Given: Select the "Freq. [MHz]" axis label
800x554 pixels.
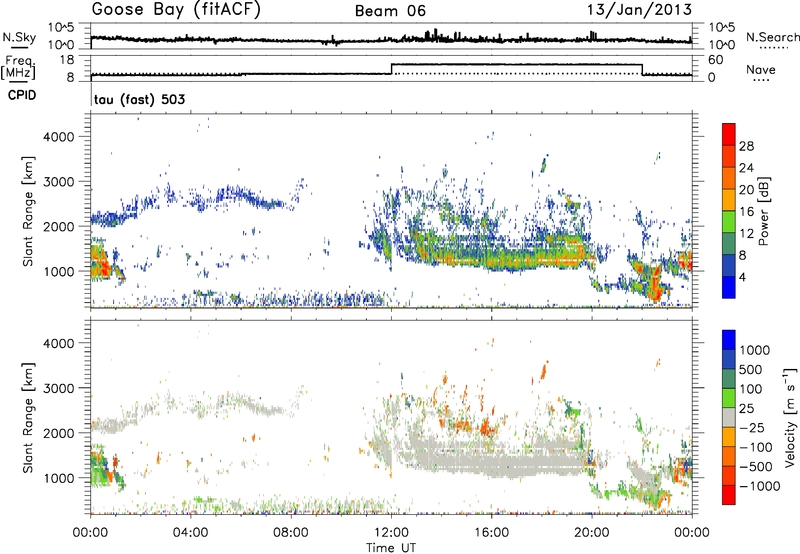Looking at the screenshot, I should (x=19, y=68).
